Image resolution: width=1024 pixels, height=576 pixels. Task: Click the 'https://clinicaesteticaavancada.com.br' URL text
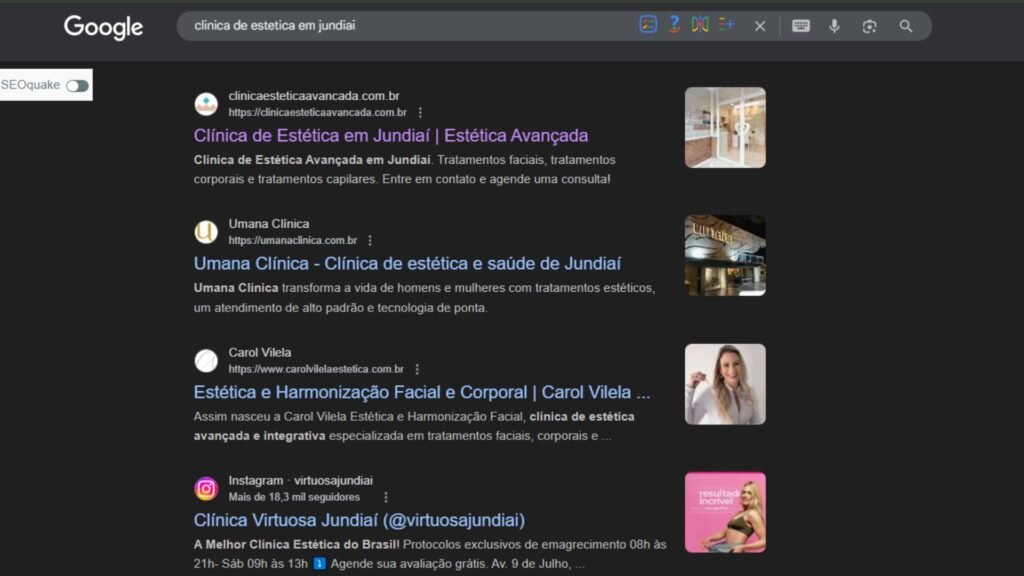pos(317,112)
